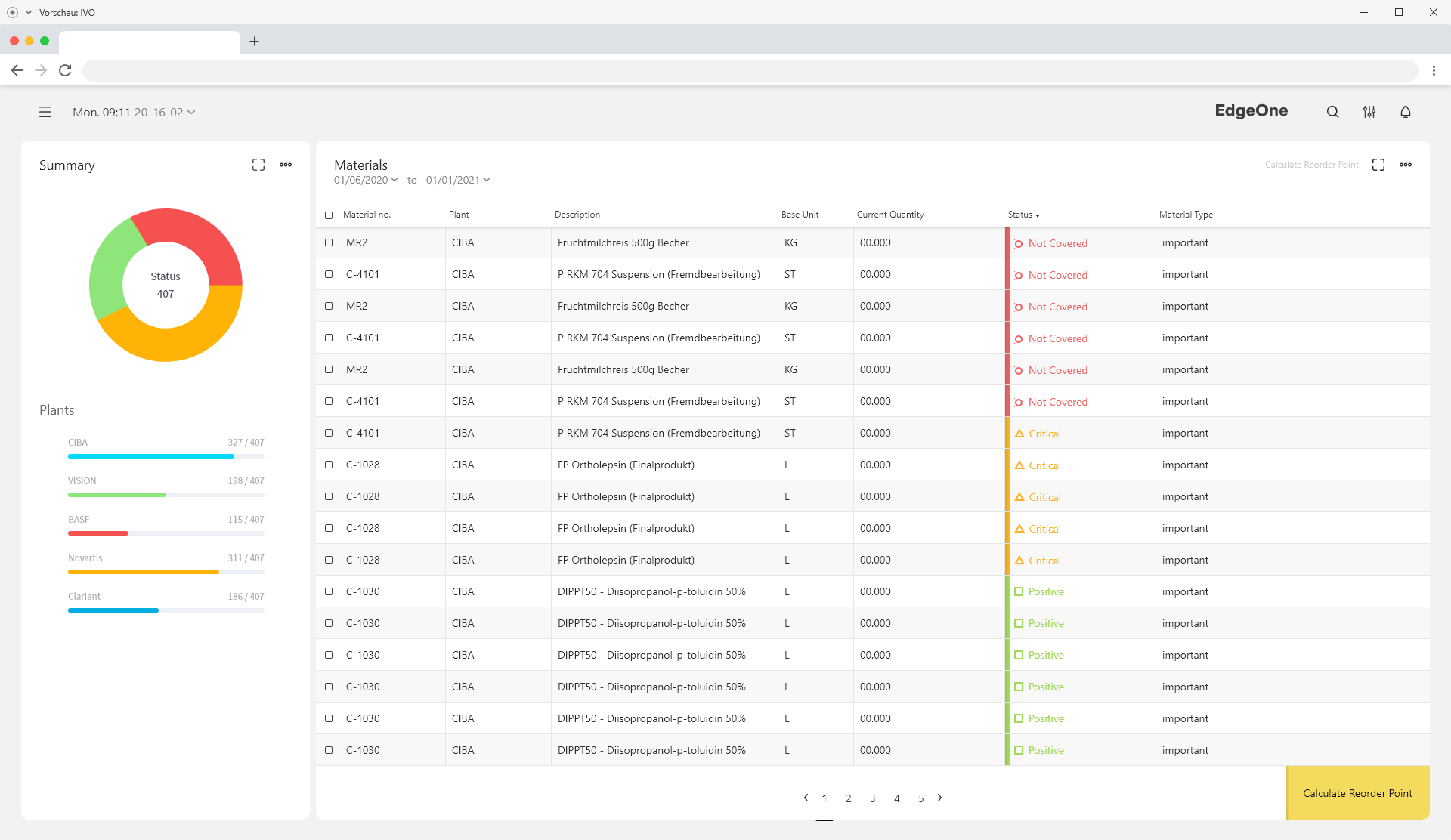This screenshot has width=1451, height=840.
Task: Open Summary panel more options
Action: click(286, 165)
